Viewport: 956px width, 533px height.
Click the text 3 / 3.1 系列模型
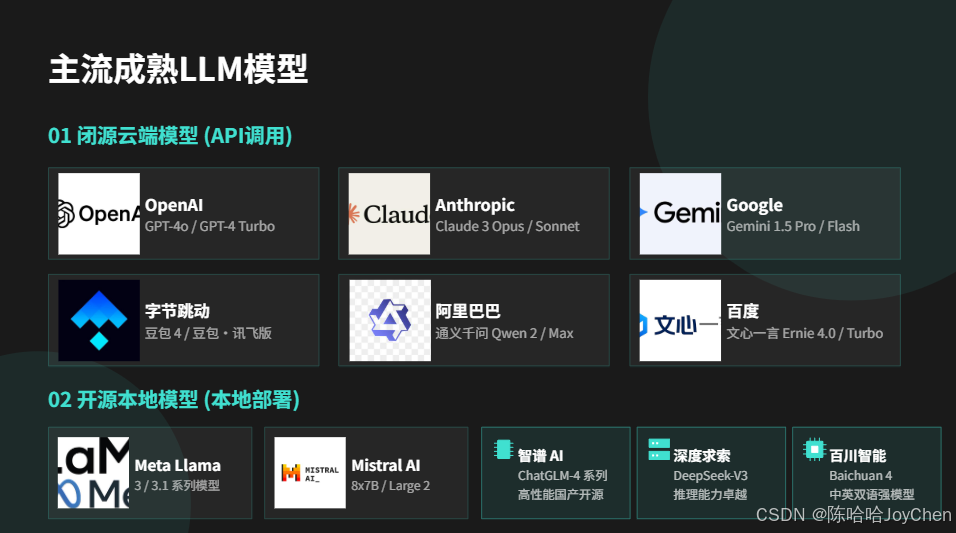pyautogui.click(x=177, y=485)
